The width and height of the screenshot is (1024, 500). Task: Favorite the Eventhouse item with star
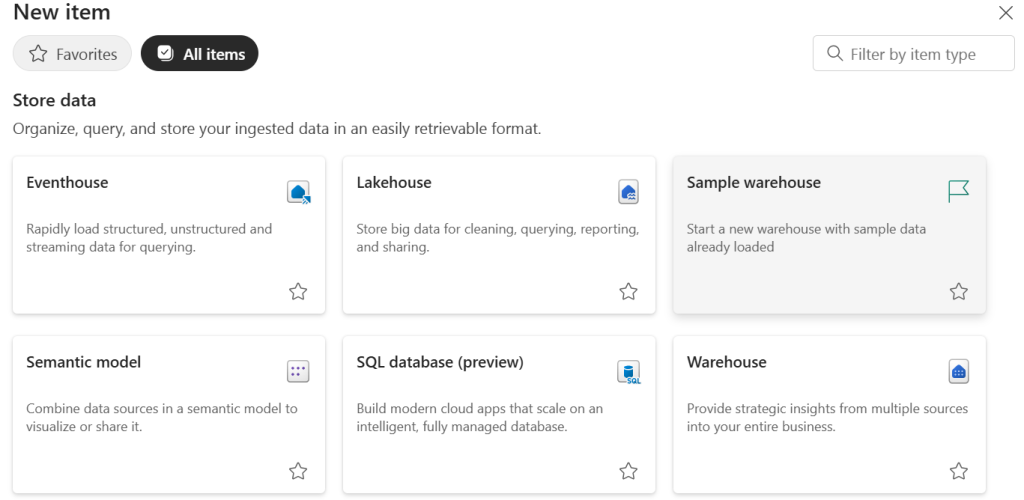click(298, 291)
